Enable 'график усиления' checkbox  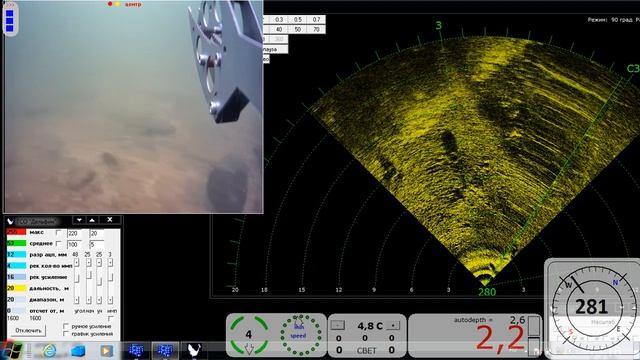[66, 334]
